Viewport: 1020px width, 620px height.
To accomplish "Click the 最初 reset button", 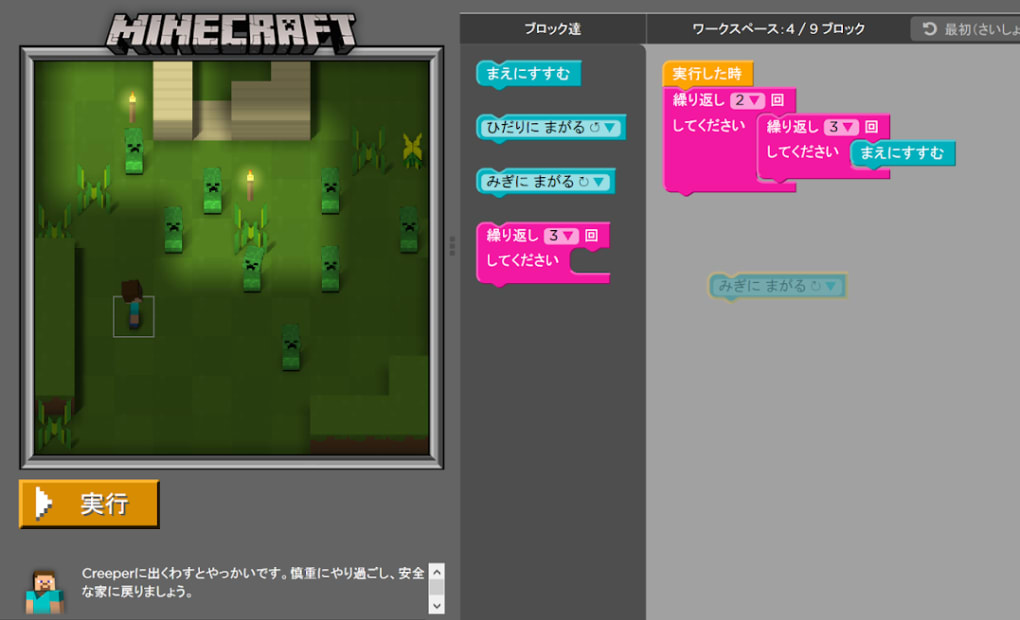I will pyautogui.click(x=964, y=29).
